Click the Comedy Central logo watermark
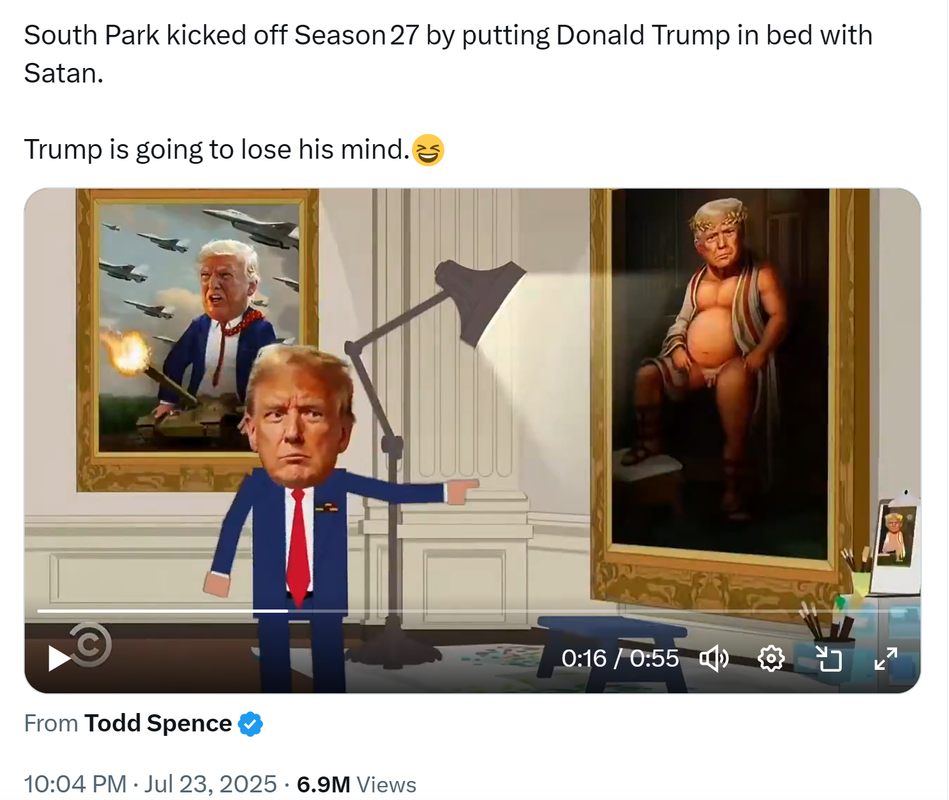Viewport: 949px width, 800px height. [90, 645]
